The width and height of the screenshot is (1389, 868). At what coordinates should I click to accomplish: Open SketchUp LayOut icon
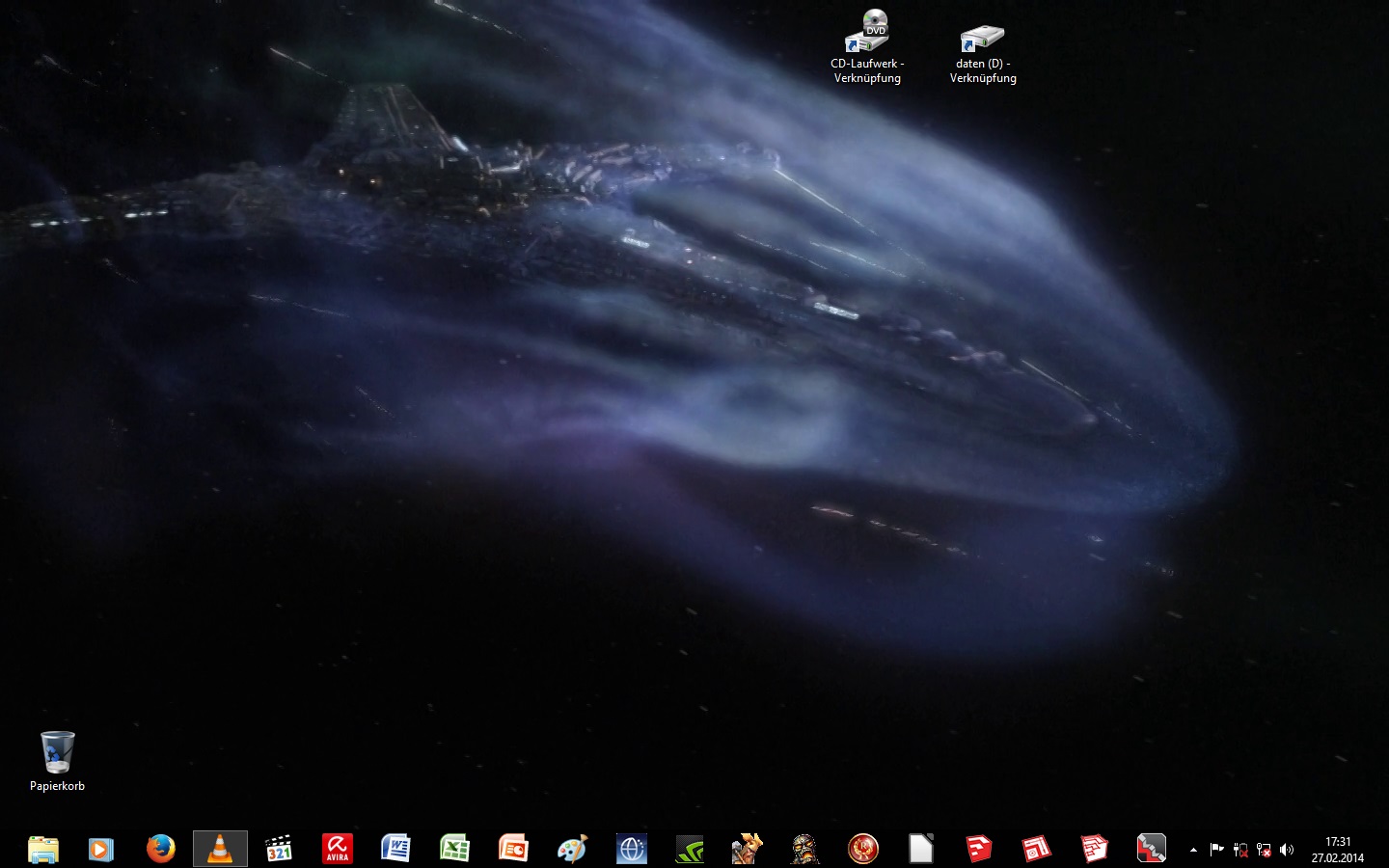(x=1037, y=849)
